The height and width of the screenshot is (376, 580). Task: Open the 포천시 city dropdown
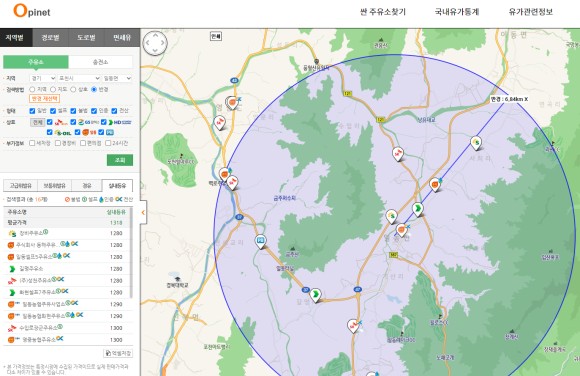[x=79, y=78]
